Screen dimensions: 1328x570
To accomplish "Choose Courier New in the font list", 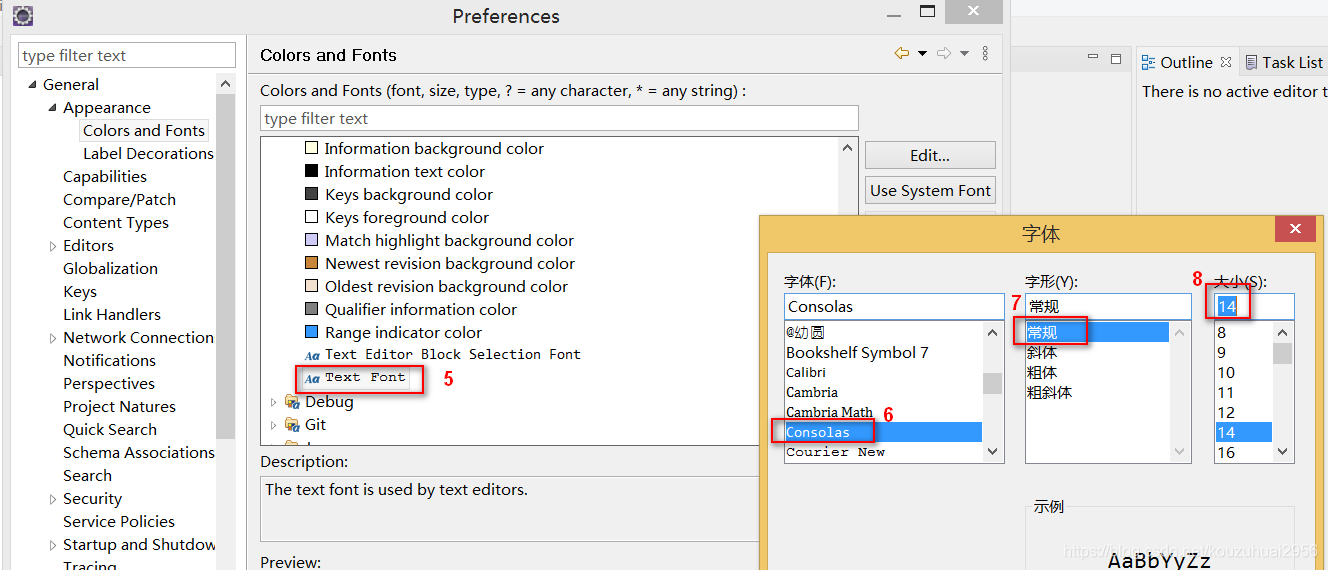I will coord(835,452).
